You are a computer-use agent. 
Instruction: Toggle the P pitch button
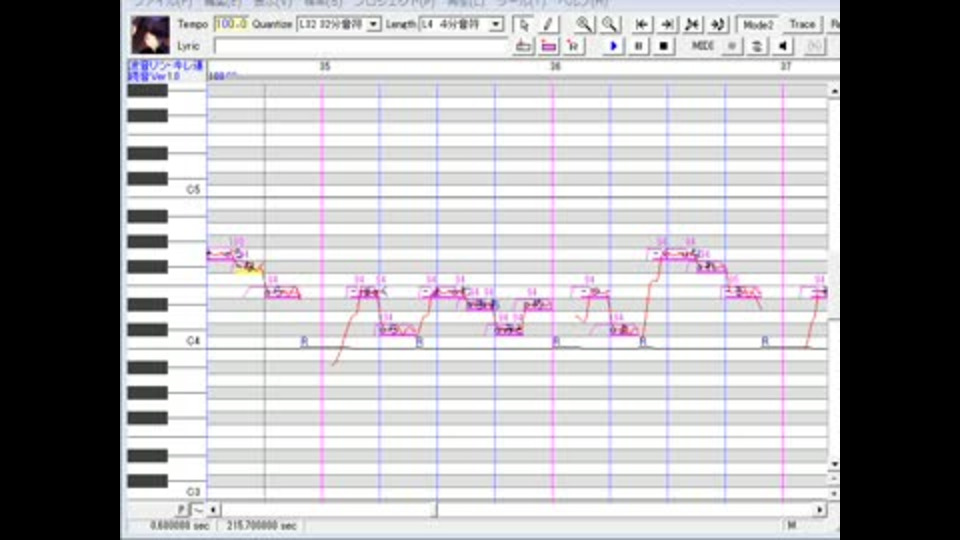(181, 509)
